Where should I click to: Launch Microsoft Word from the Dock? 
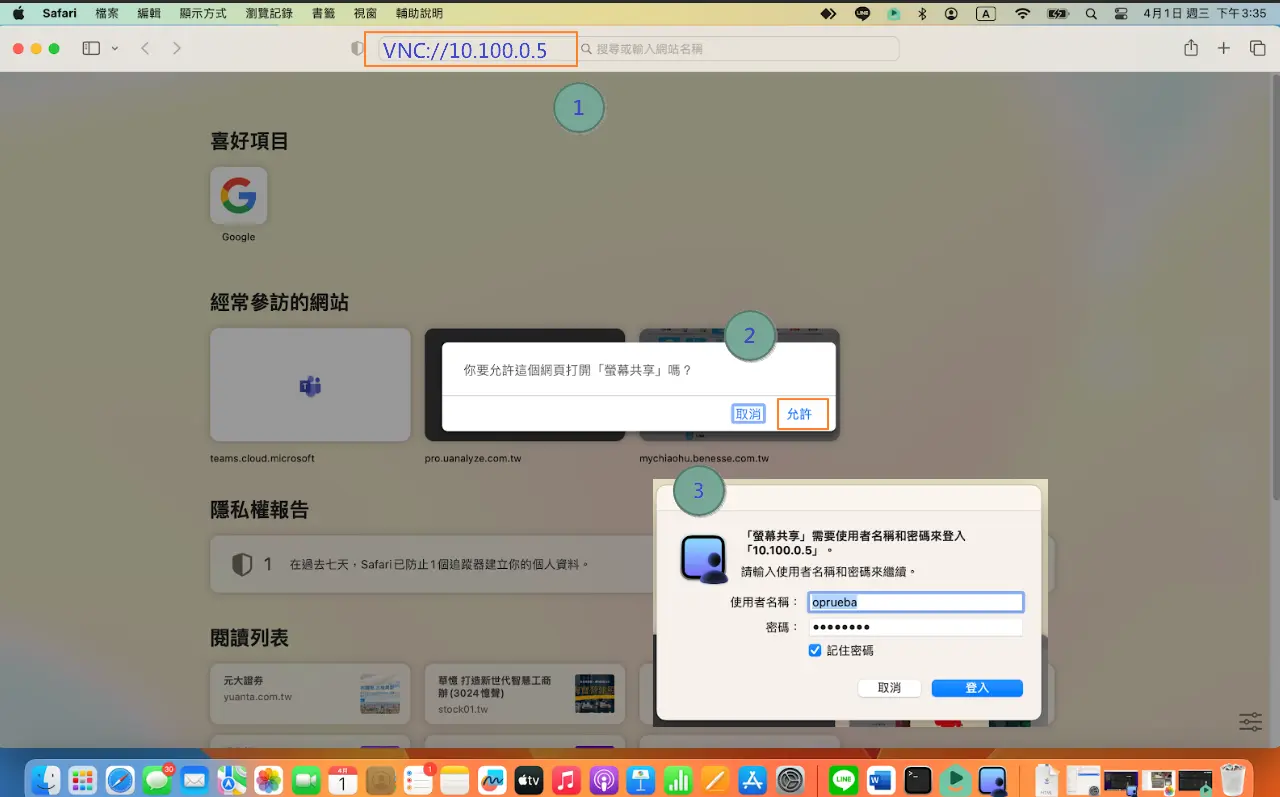(880, 780)
